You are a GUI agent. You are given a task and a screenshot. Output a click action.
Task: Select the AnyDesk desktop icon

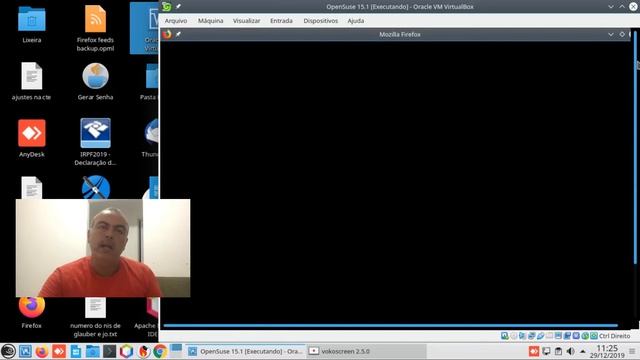31,139
